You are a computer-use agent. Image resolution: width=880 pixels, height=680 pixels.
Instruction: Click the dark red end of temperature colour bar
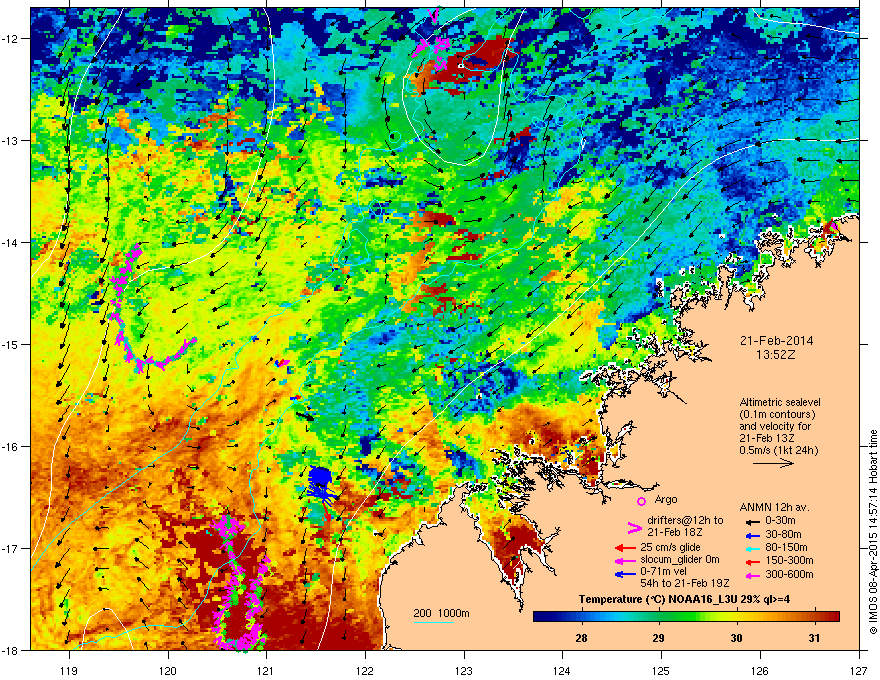tap(833, 617)
